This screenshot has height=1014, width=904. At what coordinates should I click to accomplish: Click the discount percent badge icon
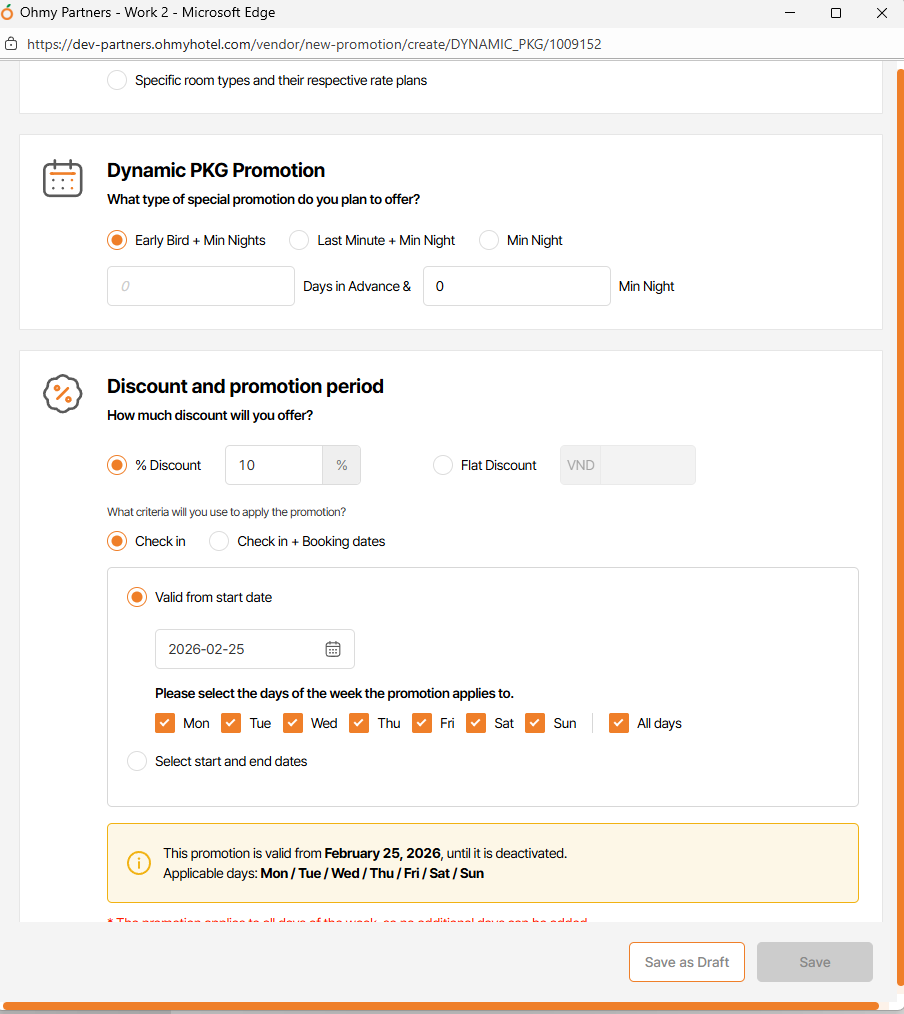point(63,393)
